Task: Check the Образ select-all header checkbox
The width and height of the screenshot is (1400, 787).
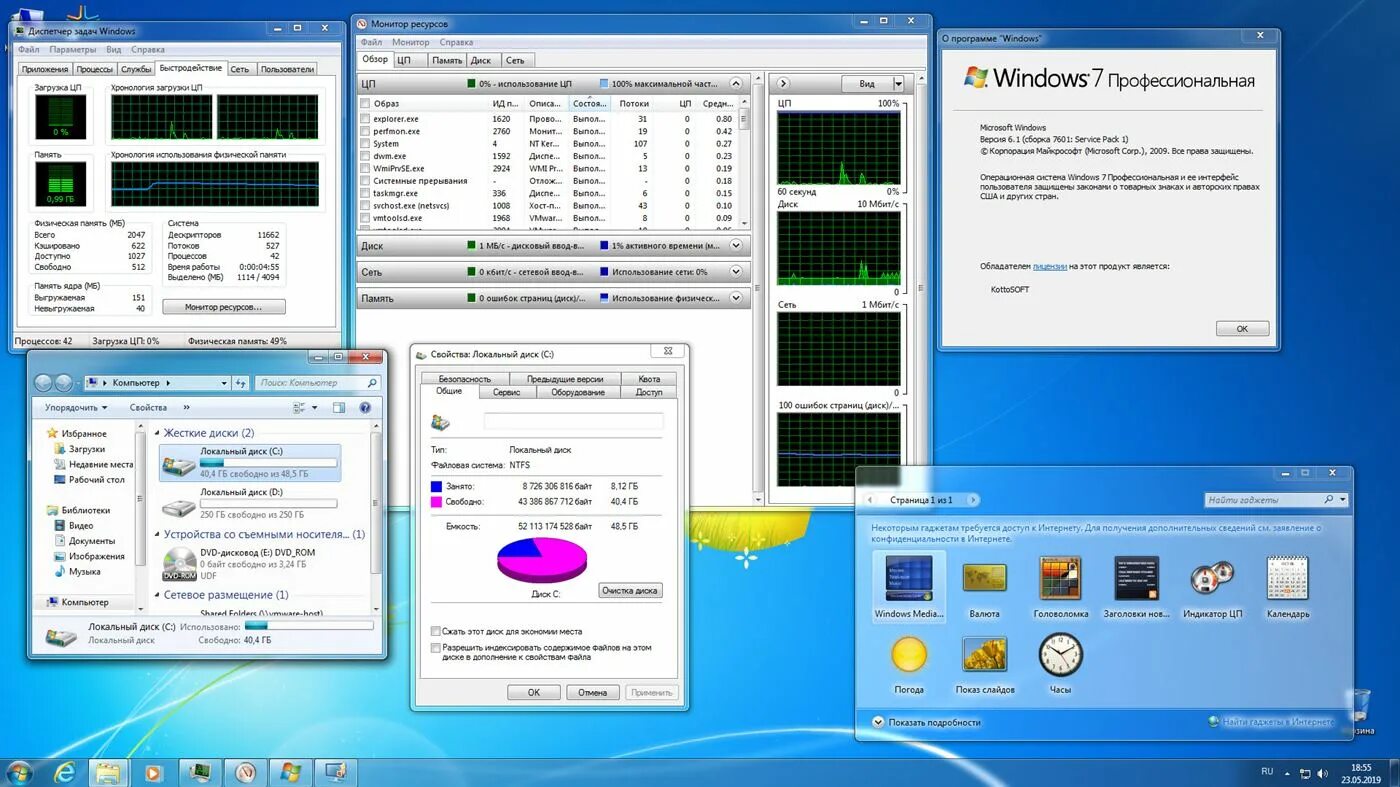Action: pyautogui.click(x=365, y=103)
